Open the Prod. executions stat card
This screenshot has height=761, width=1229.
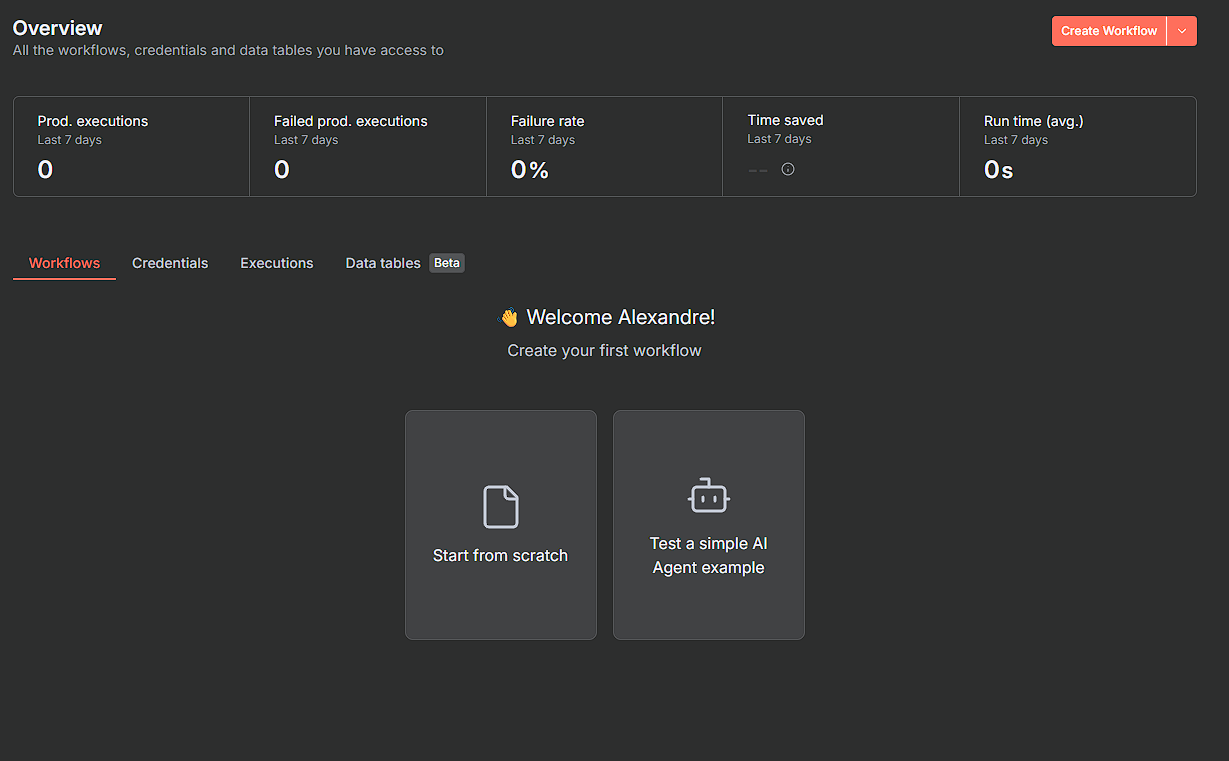(131, 146)
